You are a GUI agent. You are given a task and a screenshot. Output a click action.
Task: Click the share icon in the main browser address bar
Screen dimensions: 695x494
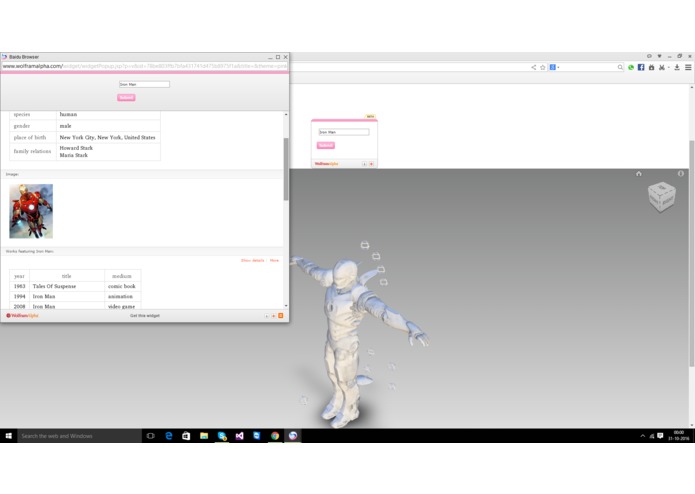533,67
